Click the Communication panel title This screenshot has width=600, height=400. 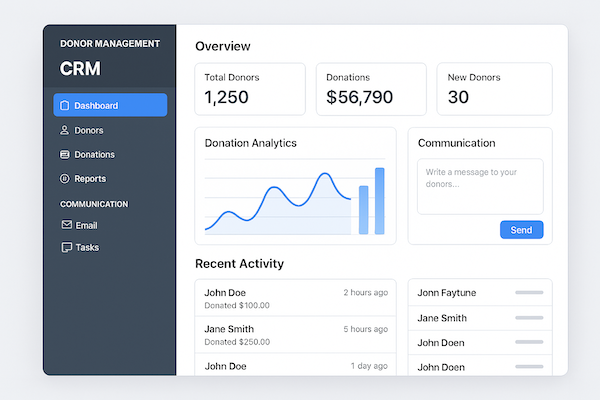457,143
